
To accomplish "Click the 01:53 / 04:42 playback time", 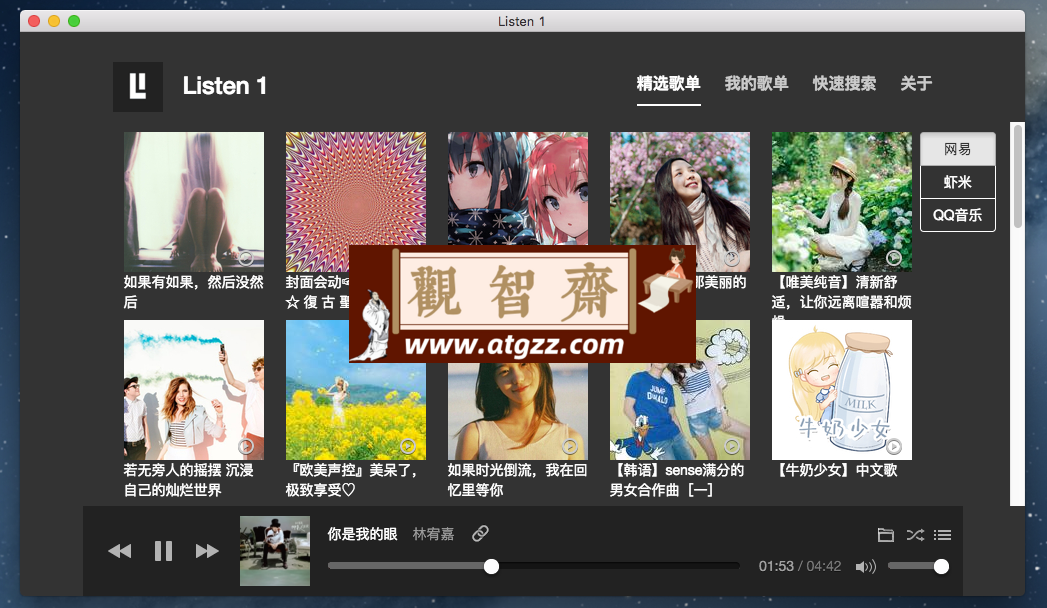I will coord(800,567).
